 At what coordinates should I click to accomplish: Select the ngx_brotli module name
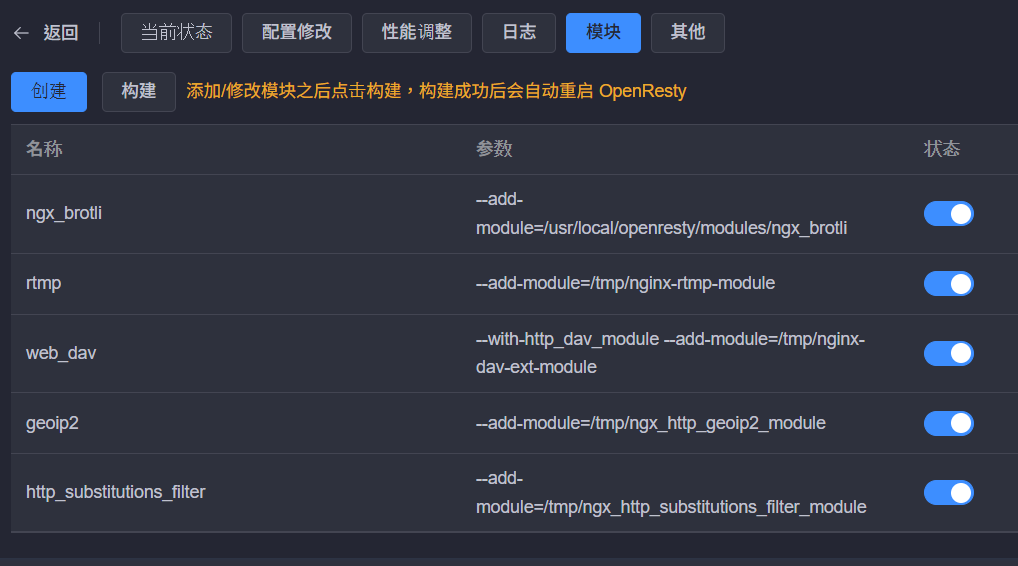(64, 214)
